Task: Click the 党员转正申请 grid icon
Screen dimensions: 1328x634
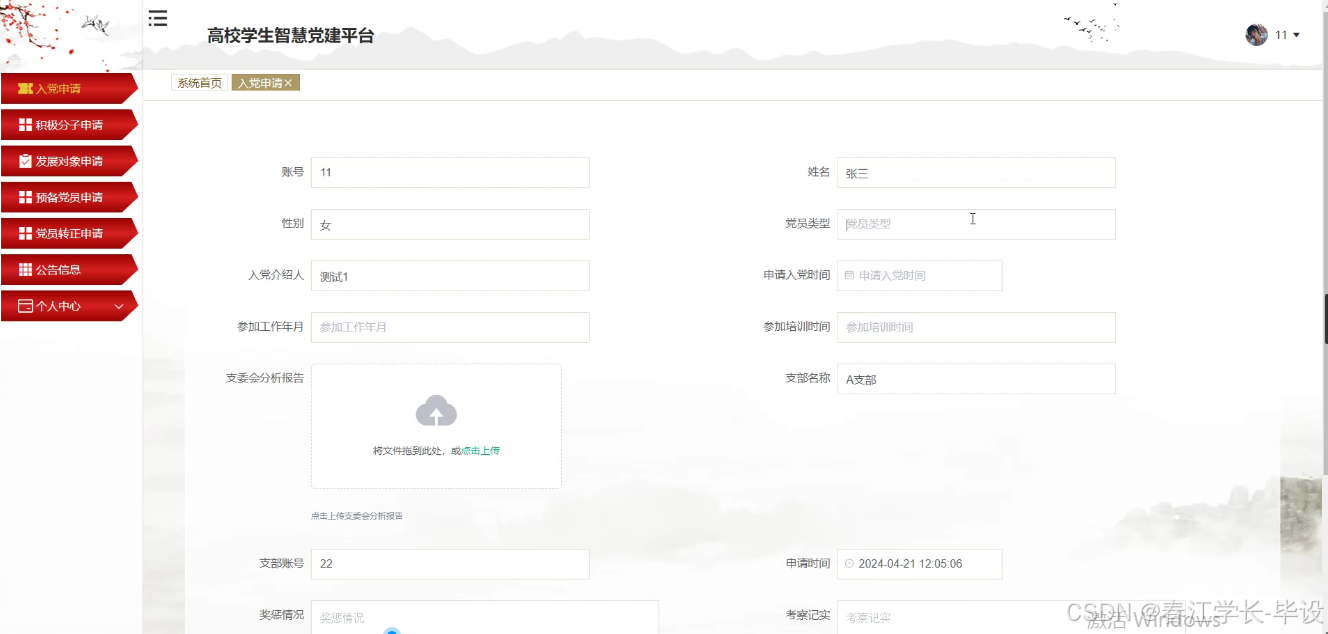Action: click(26, 233)
